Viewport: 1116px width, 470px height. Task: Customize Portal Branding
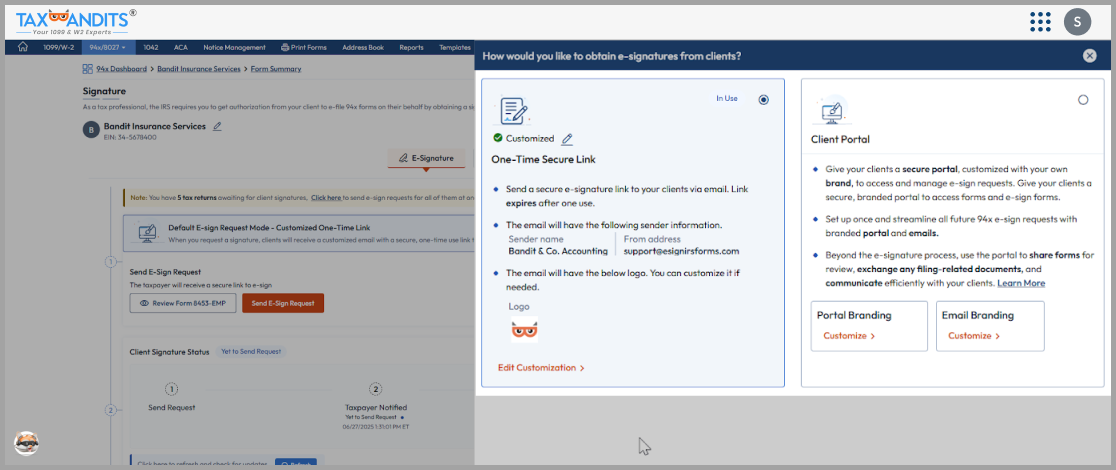[849, 336]
